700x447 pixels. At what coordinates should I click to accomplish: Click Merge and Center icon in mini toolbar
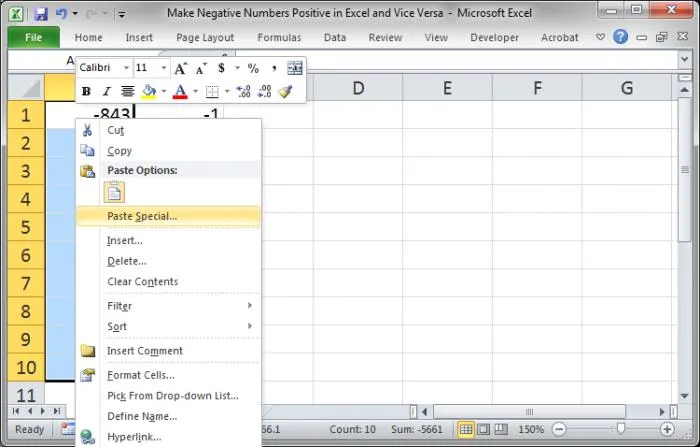click(x=295, y=68)
